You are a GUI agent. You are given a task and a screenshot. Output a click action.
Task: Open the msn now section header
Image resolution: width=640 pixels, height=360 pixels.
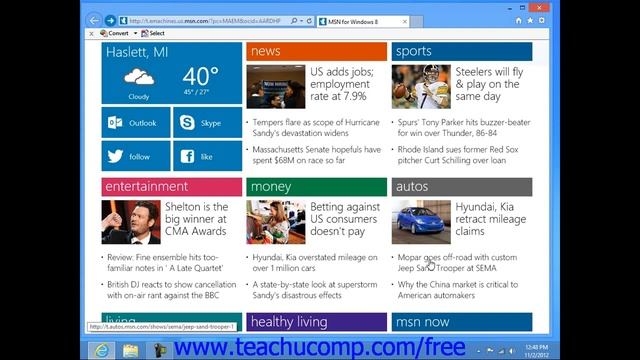coord(462,322)
